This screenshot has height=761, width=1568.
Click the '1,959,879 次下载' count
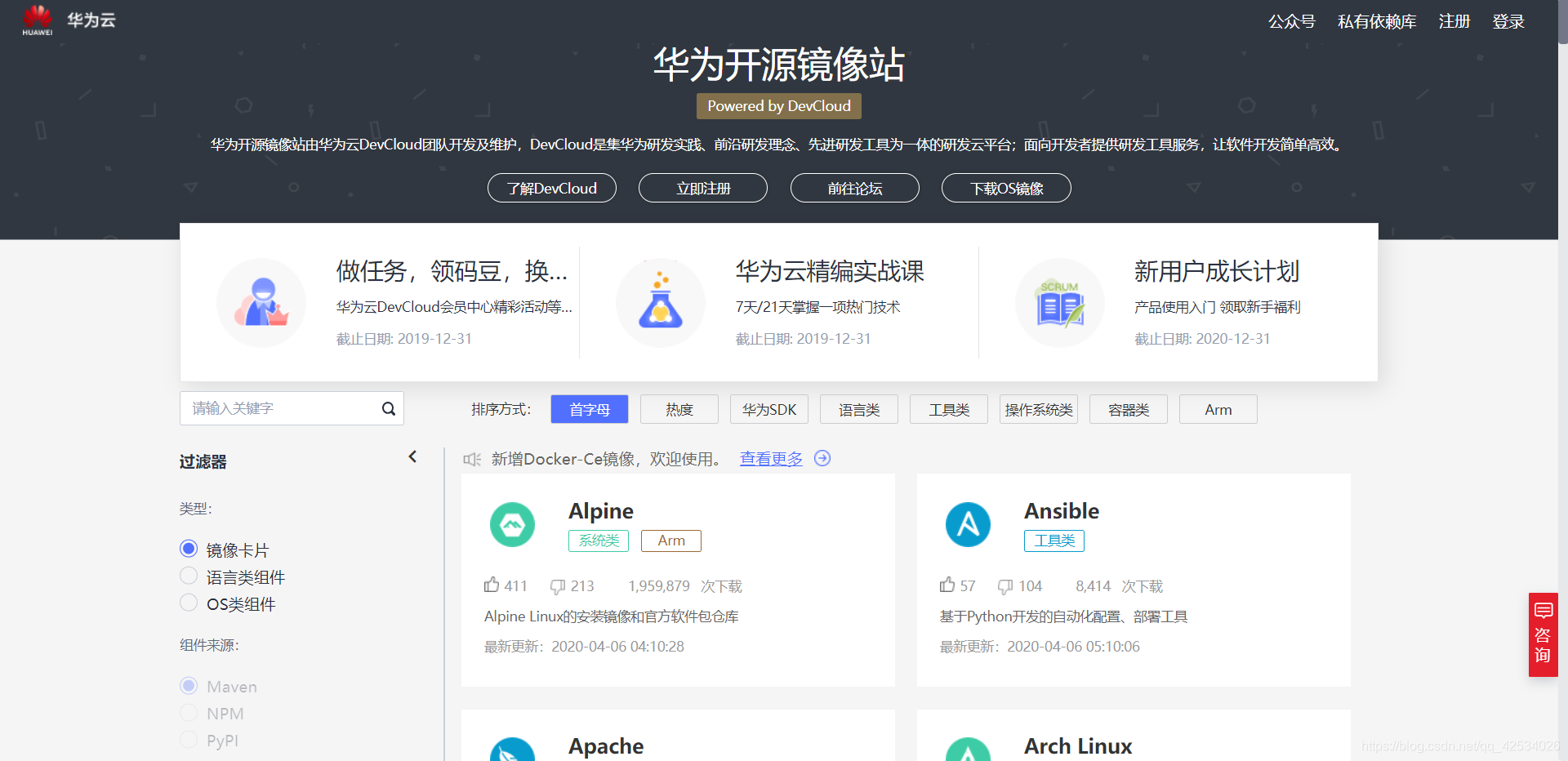coord(684,586)
